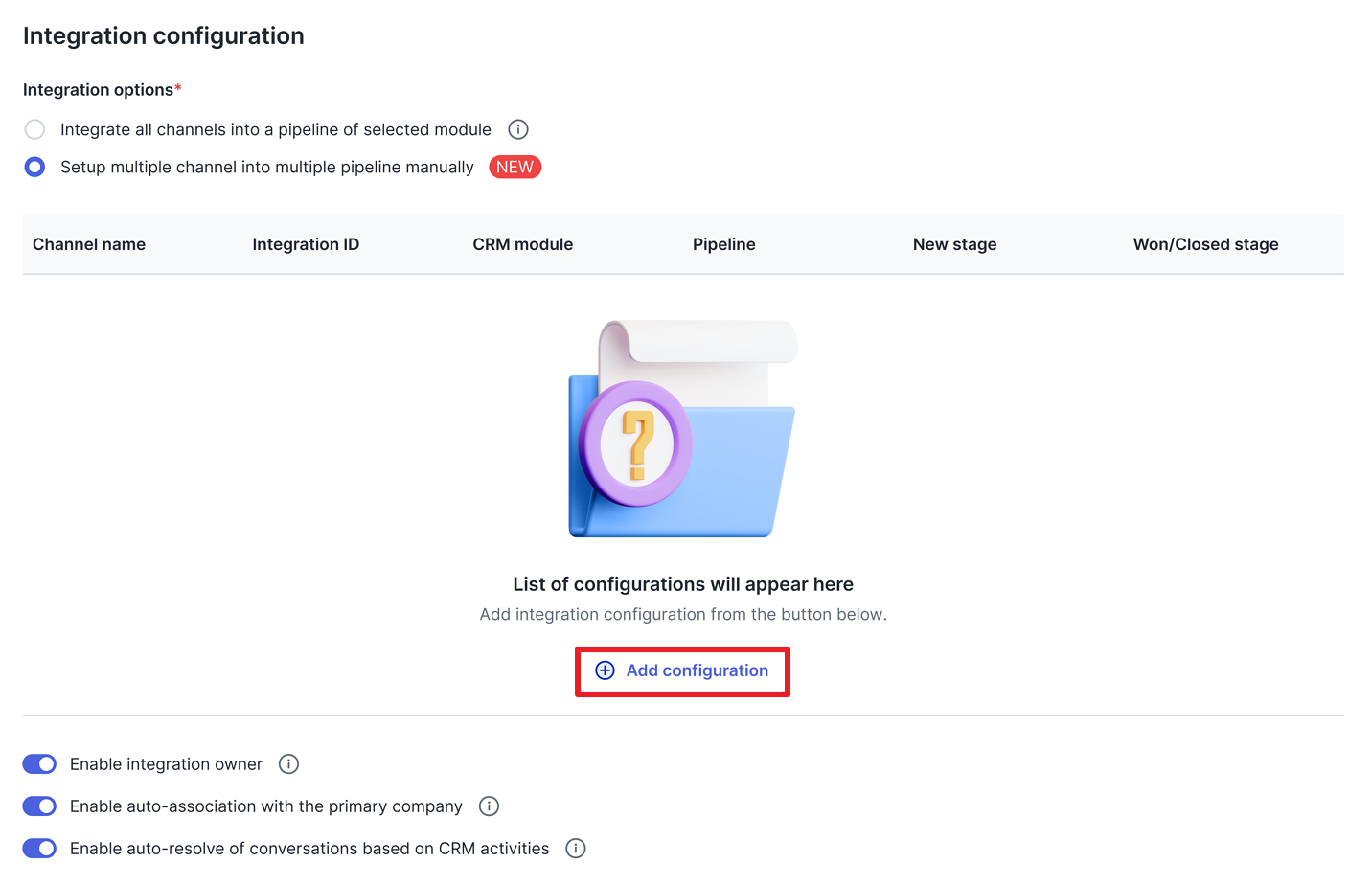Select Setup multiple channel into multiple pipeline radio
Image resolution: width=1372 pixels, height=886 pixels.
[x=34, y=167]
